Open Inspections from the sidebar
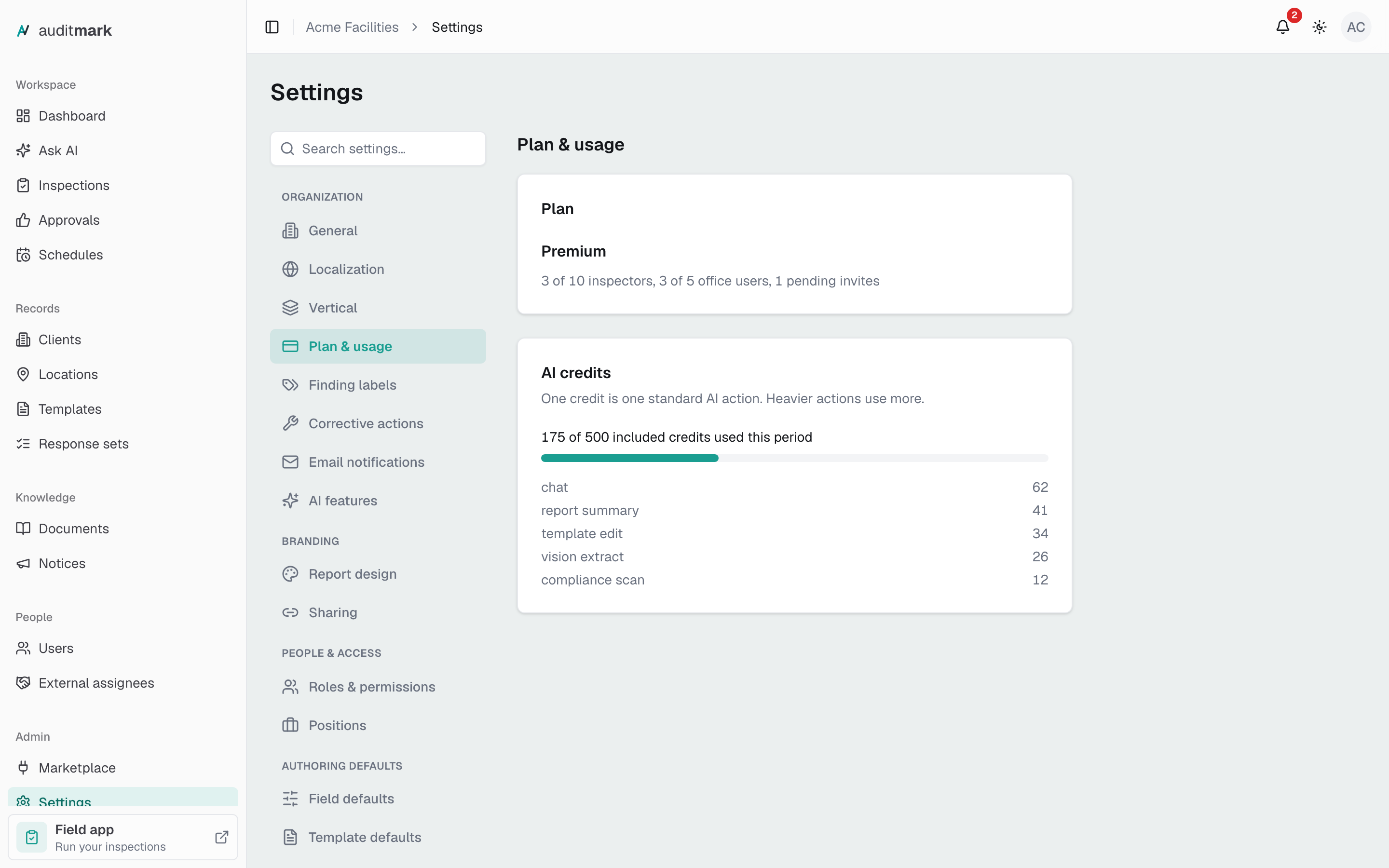Viewport: 1389px width, 868px height. (x=123, y=186)
